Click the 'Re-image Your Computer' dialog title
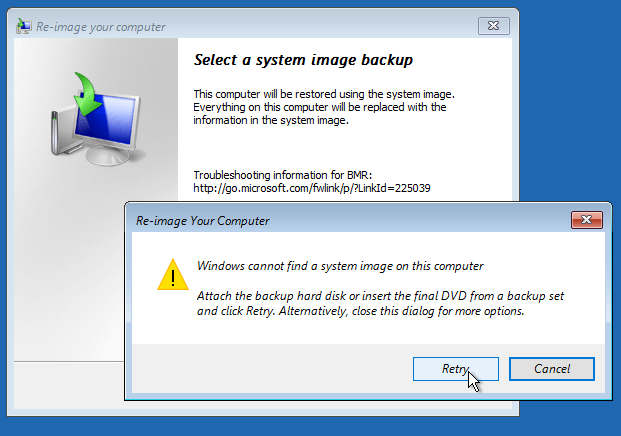The height and width of the screenshot is (436, 621). pos(202,221)
